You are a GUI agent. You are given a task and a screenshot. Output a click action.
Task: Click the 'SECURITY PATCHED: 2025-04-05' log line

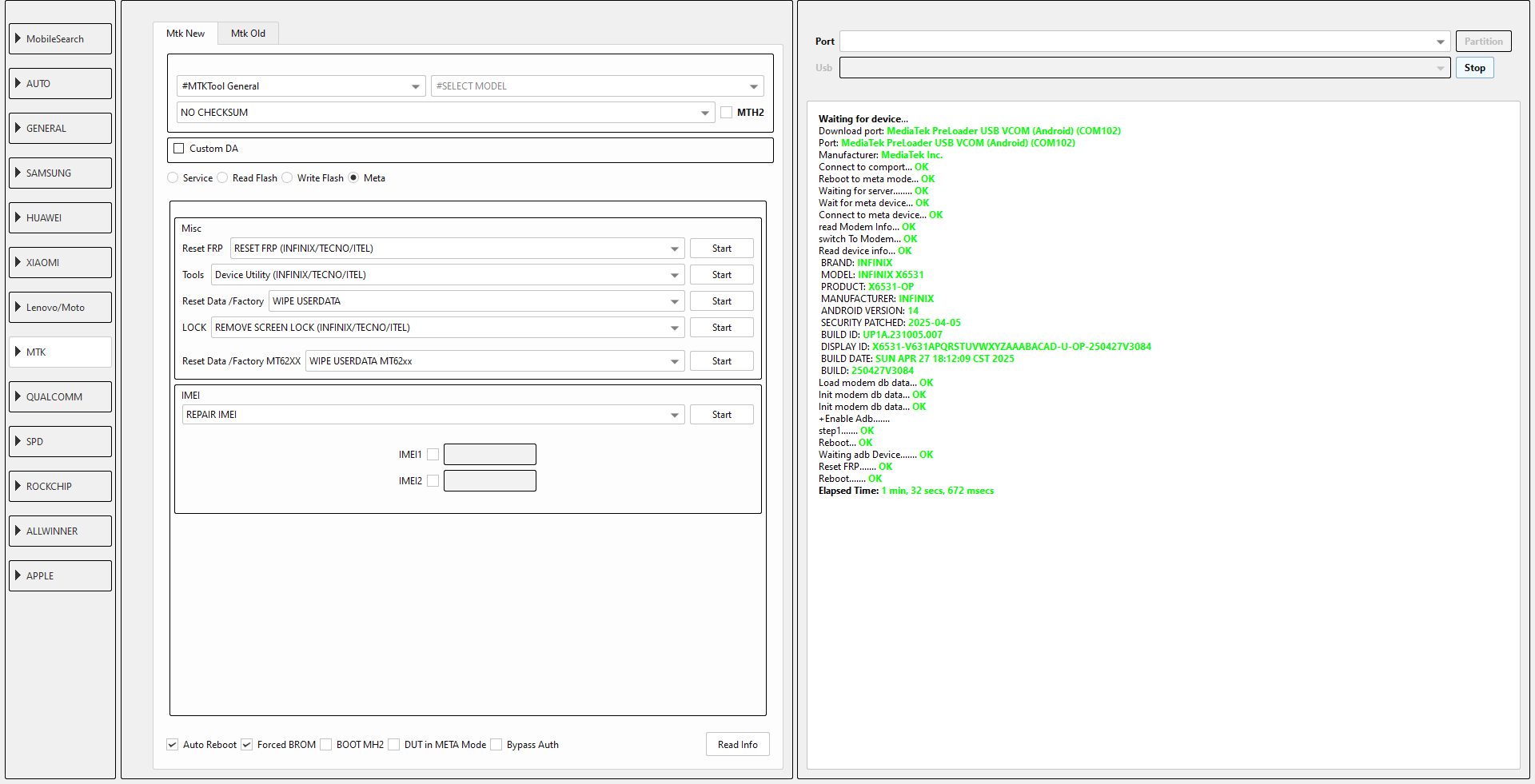[891, 322]
